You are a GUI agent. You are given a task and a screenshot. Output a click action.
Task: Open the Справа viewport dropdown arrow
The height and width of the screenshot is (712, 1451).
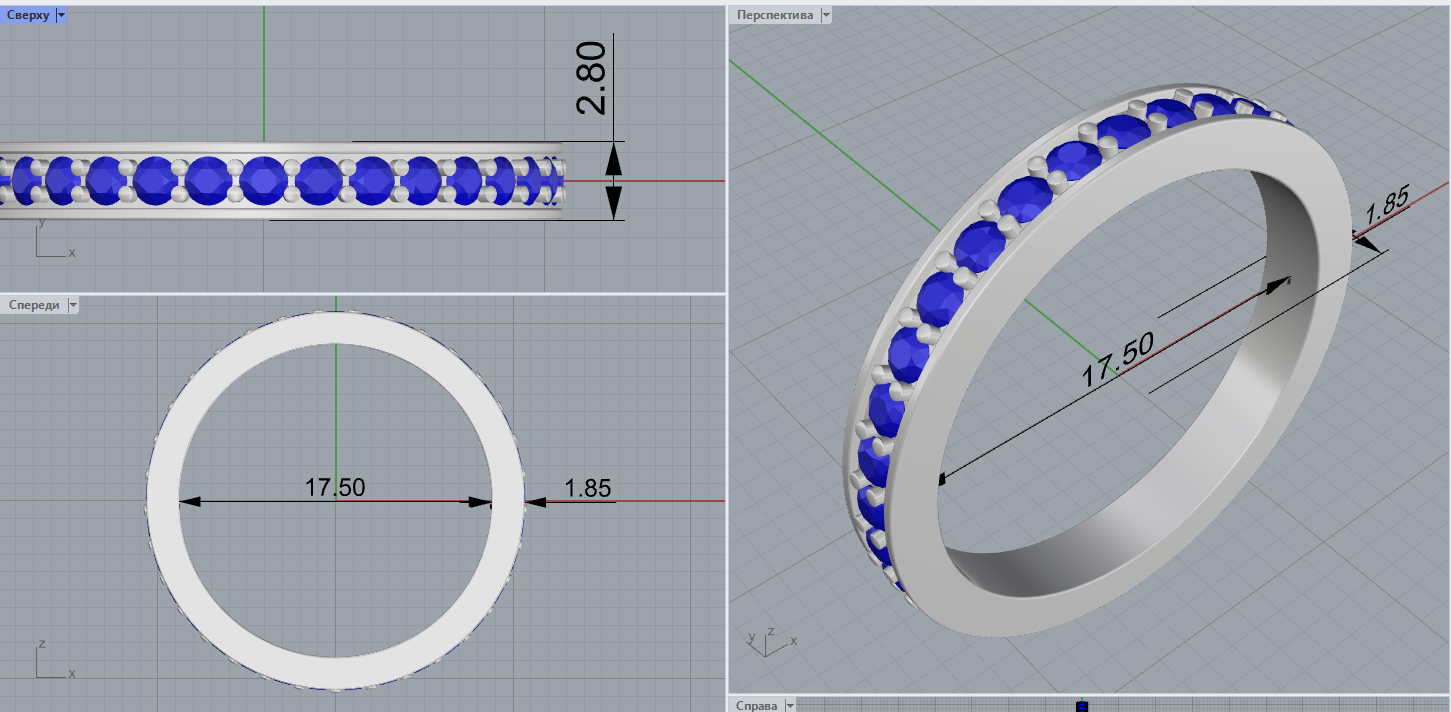coord(790,706)
